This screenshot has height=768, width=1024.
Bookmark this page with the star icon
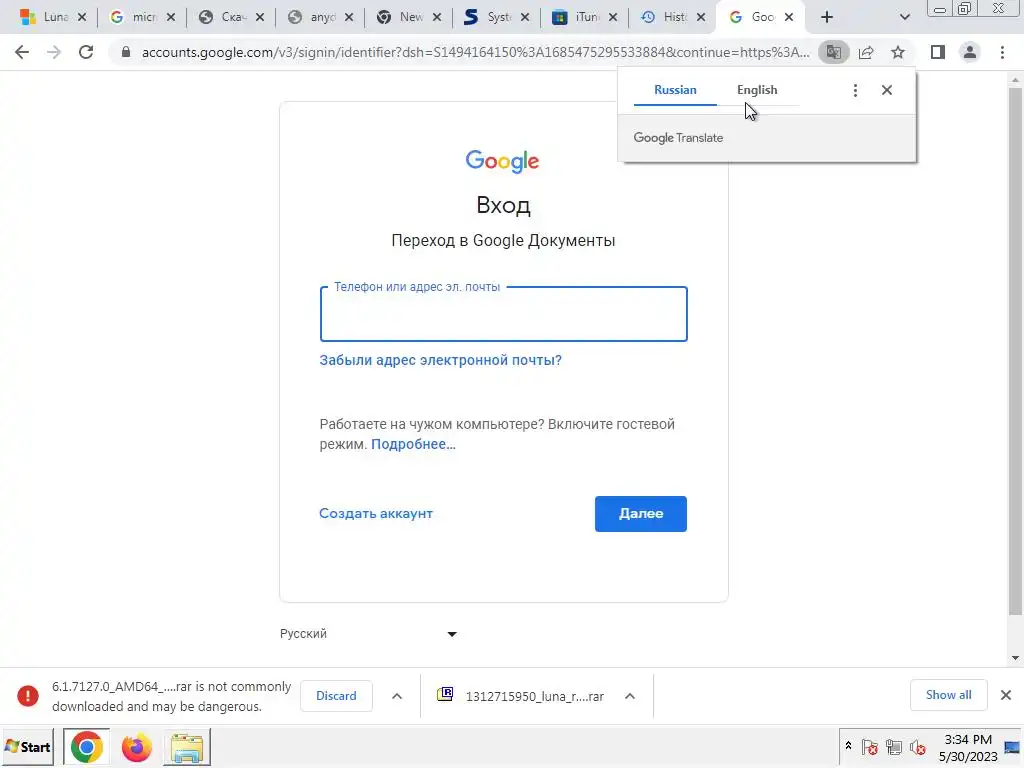tap(898, 52)
